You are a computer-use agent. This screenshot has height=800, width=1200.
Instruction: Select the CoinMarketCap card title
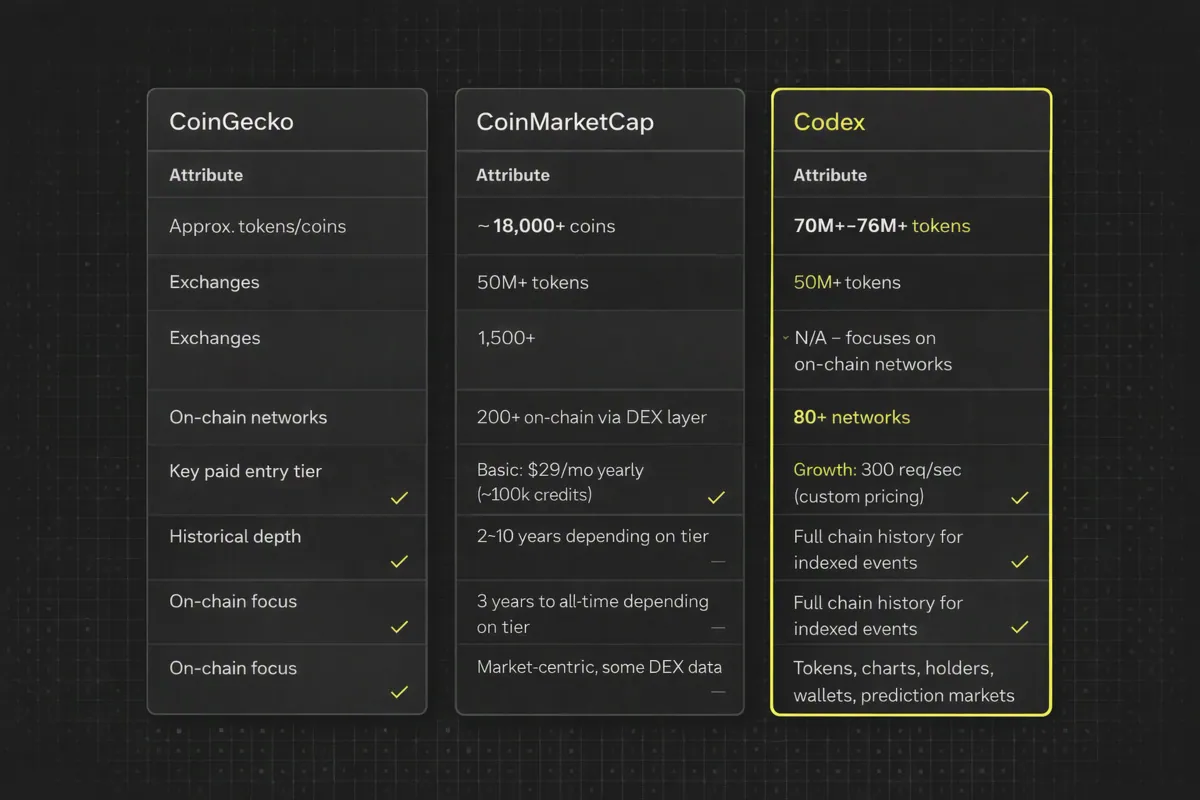[x=565, y=122]
